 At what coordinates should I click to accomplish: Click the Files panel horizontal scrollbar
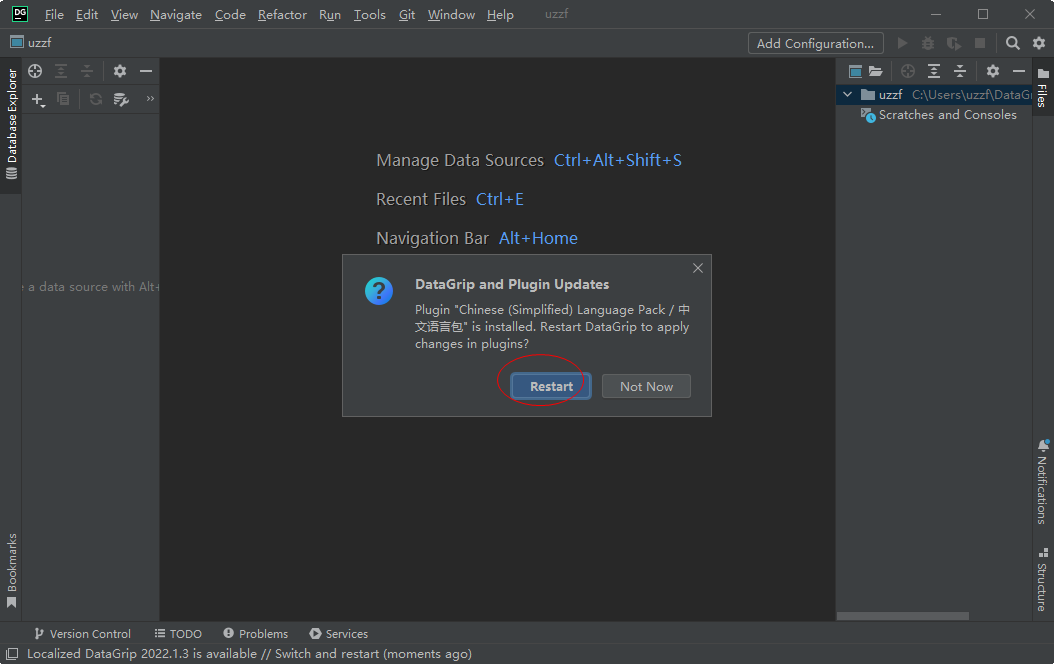[903, 616]
